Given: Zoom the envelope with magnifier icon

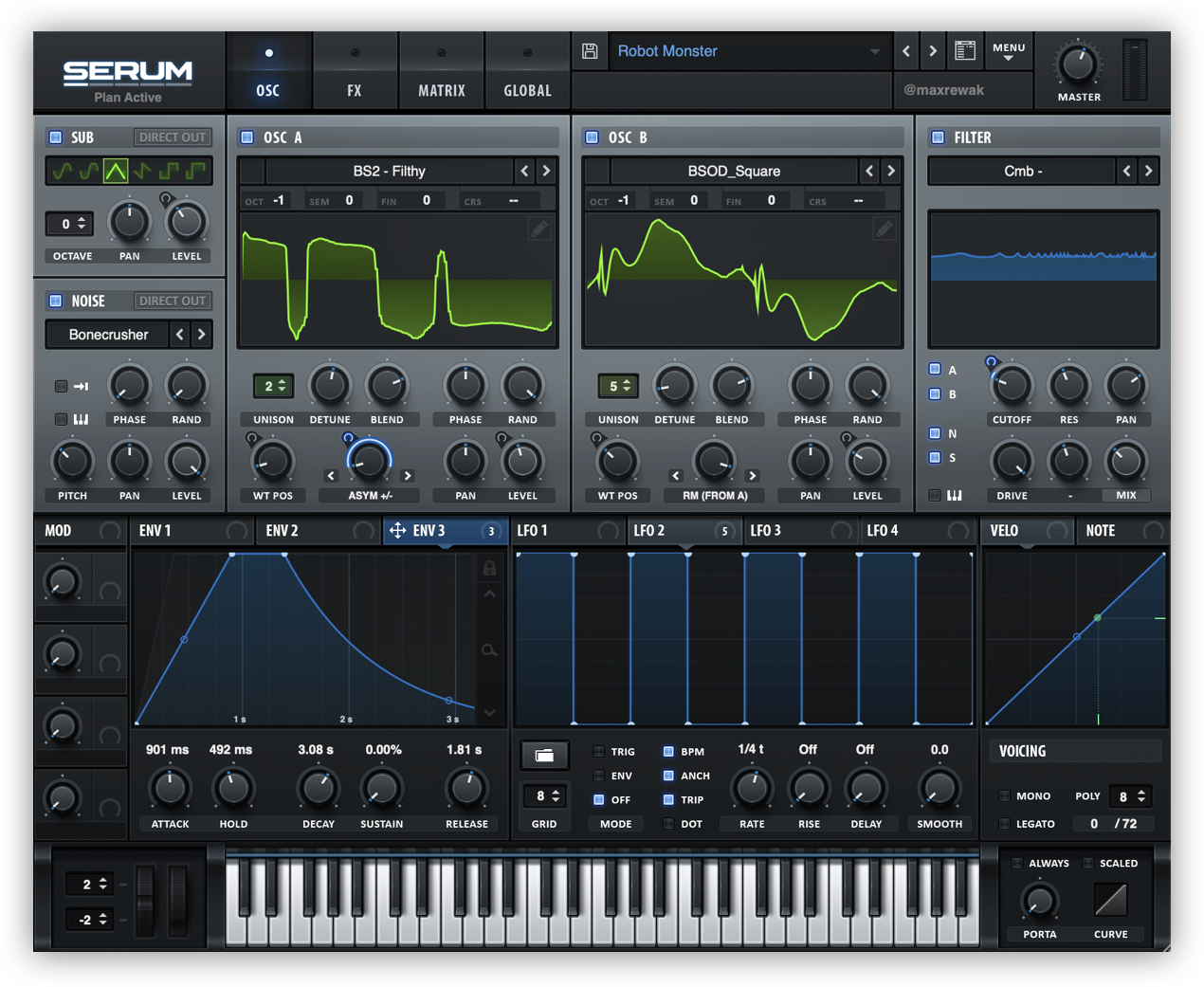Looking at the screenshot, I should (489, 650).
